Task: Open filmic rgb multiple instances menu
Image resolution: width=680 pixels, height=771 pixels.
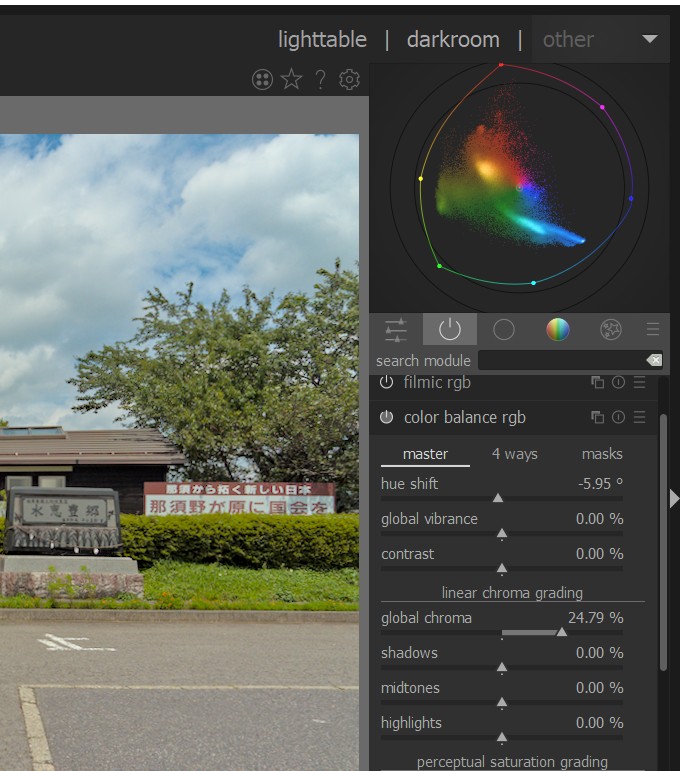Action: (597, 382)
